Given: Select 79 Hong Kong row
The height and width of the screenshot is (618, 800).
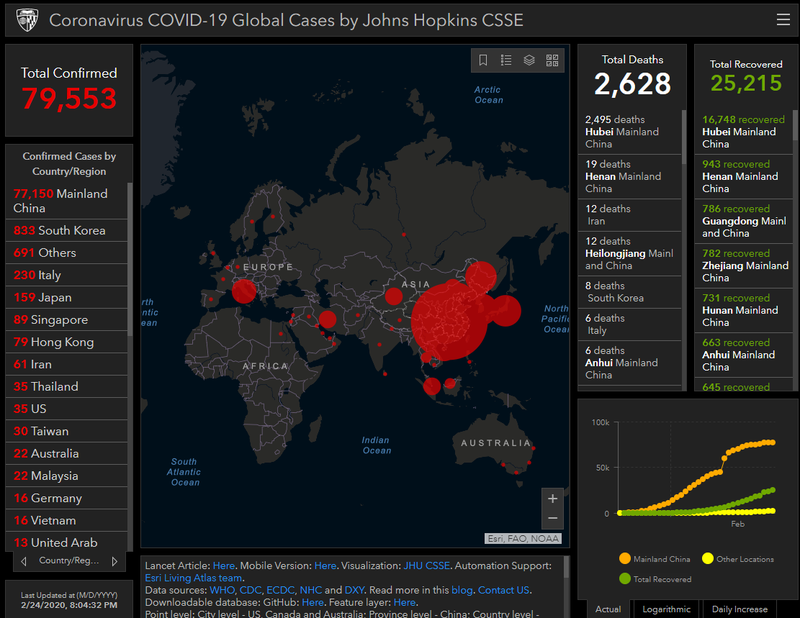Looking at the screenshot, I should click(x=66, y=342).
